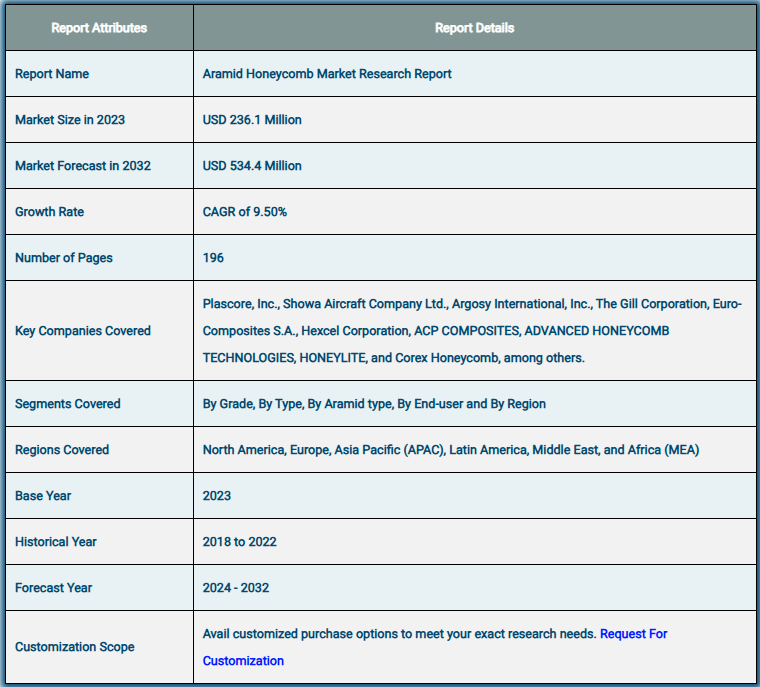Click 'Aramid Honeycomb Market Research Report' text
760x687 pixels.
[x=327, y=74]
